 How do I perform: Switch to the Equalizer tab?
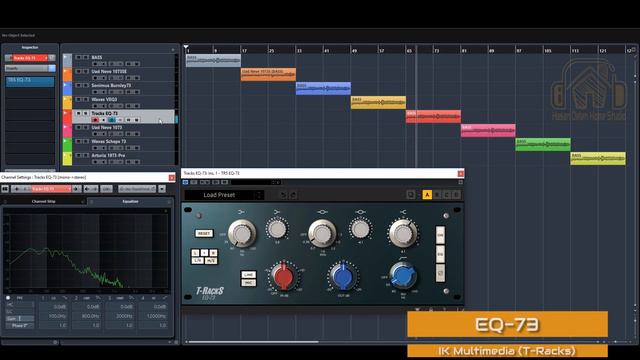pyautogui.click(x=130, y=202)
